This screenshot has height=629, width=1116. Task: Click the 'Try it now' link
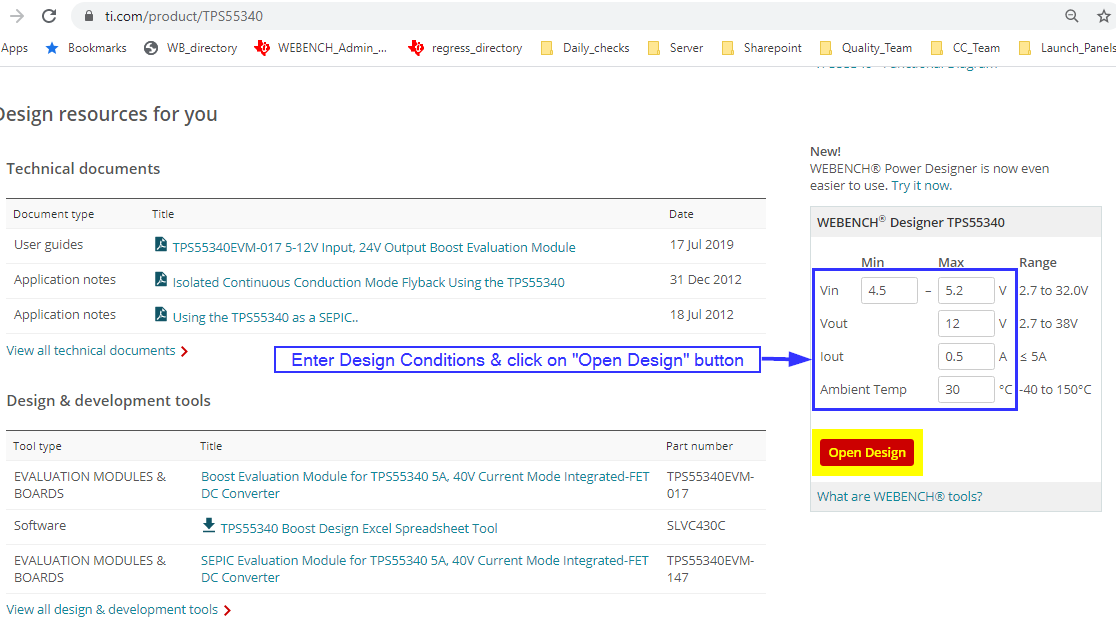pos(921,186)
